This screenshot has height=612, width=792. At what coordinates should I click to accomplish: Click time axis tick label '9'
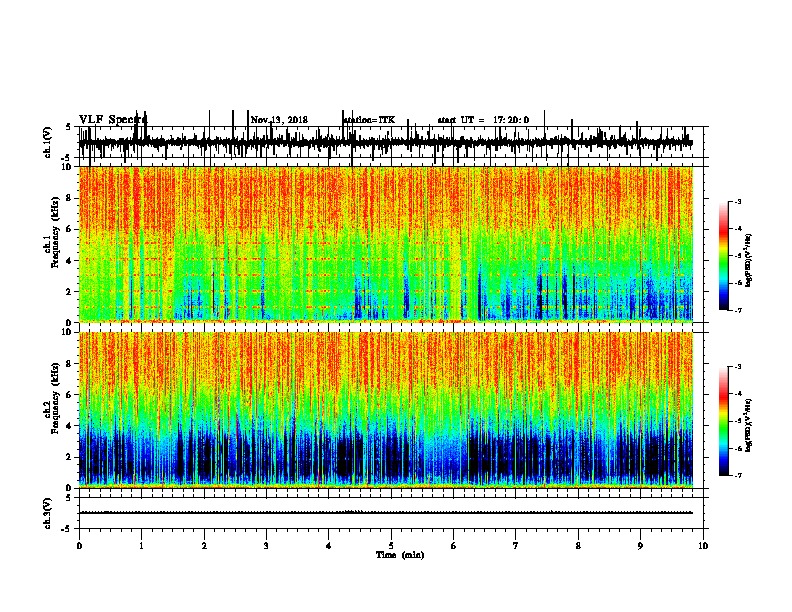tap(640, 546)
